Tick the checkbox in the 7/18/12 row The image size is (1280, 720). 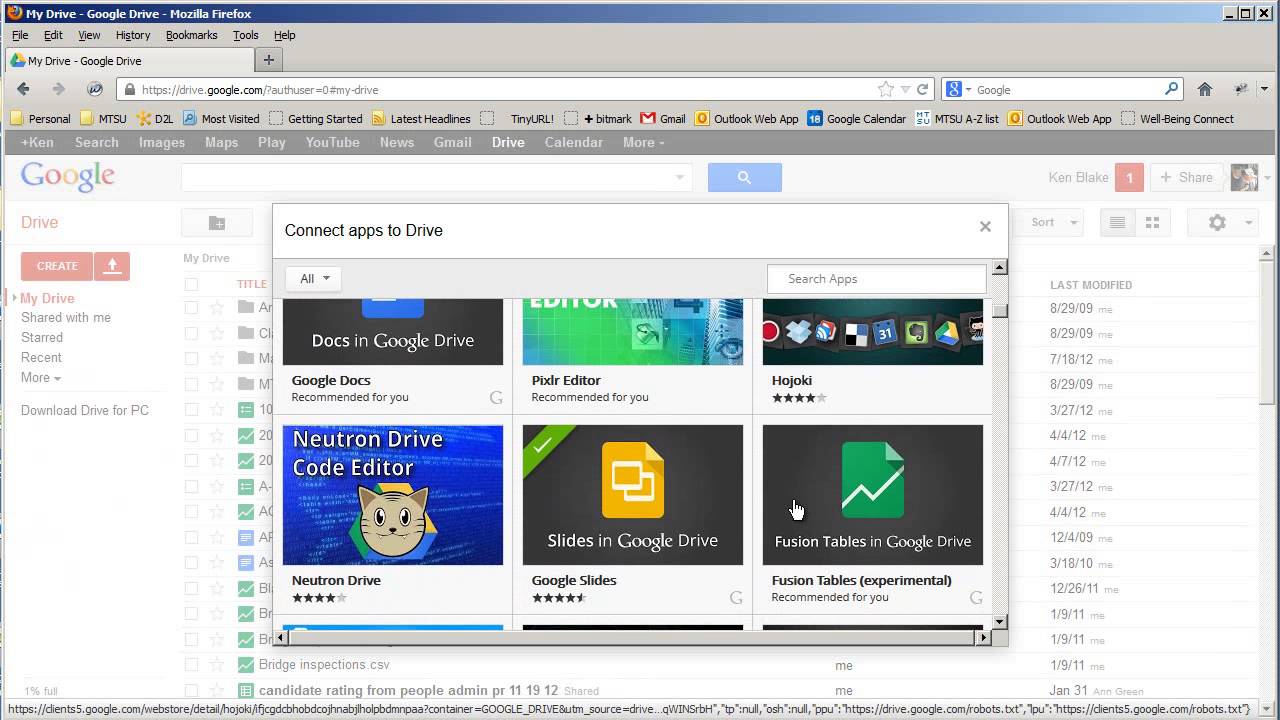[x=191, y=358]
